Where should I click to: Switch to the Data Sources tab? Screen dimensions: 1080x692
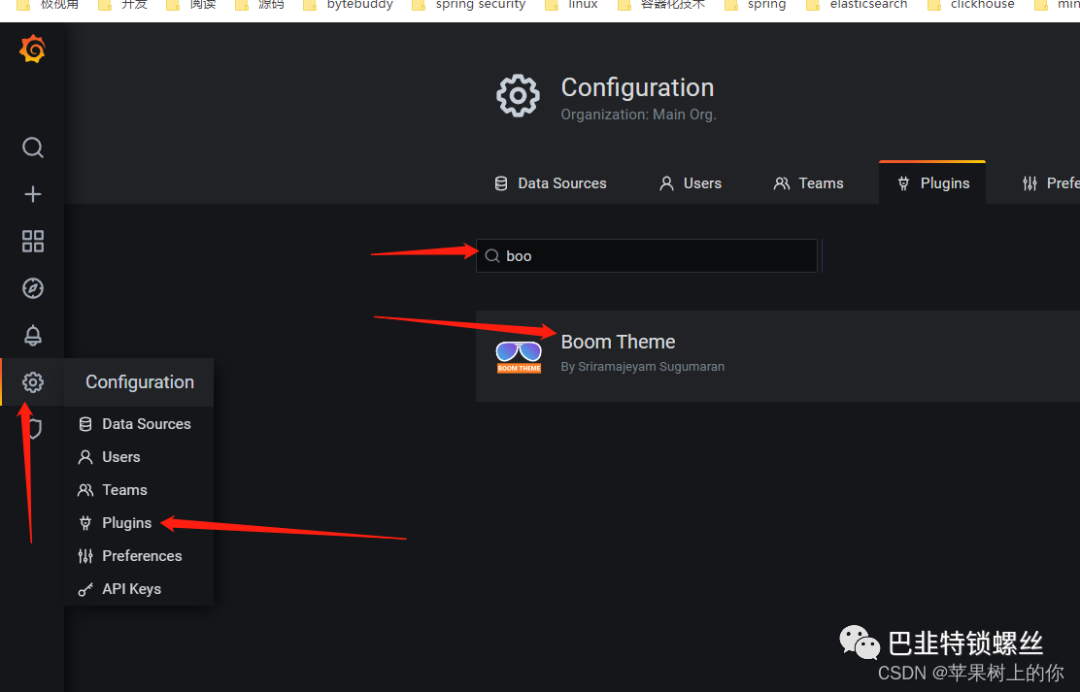click(x=550, y=183)
